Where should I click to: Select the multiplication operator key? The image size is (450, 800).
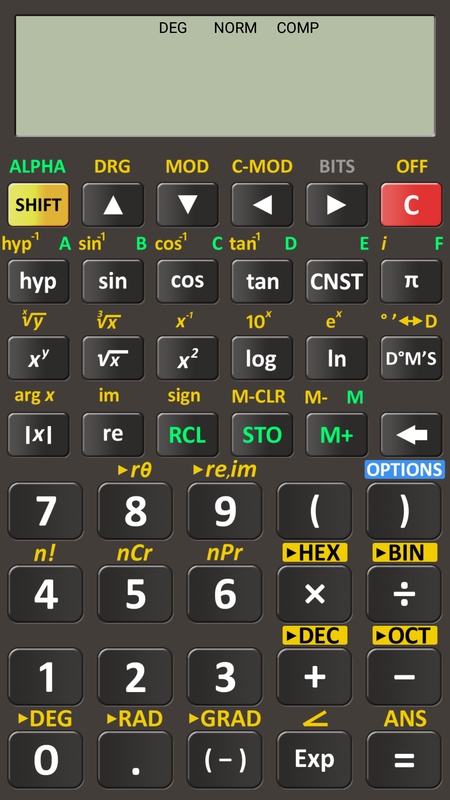(x=314, y=593)
